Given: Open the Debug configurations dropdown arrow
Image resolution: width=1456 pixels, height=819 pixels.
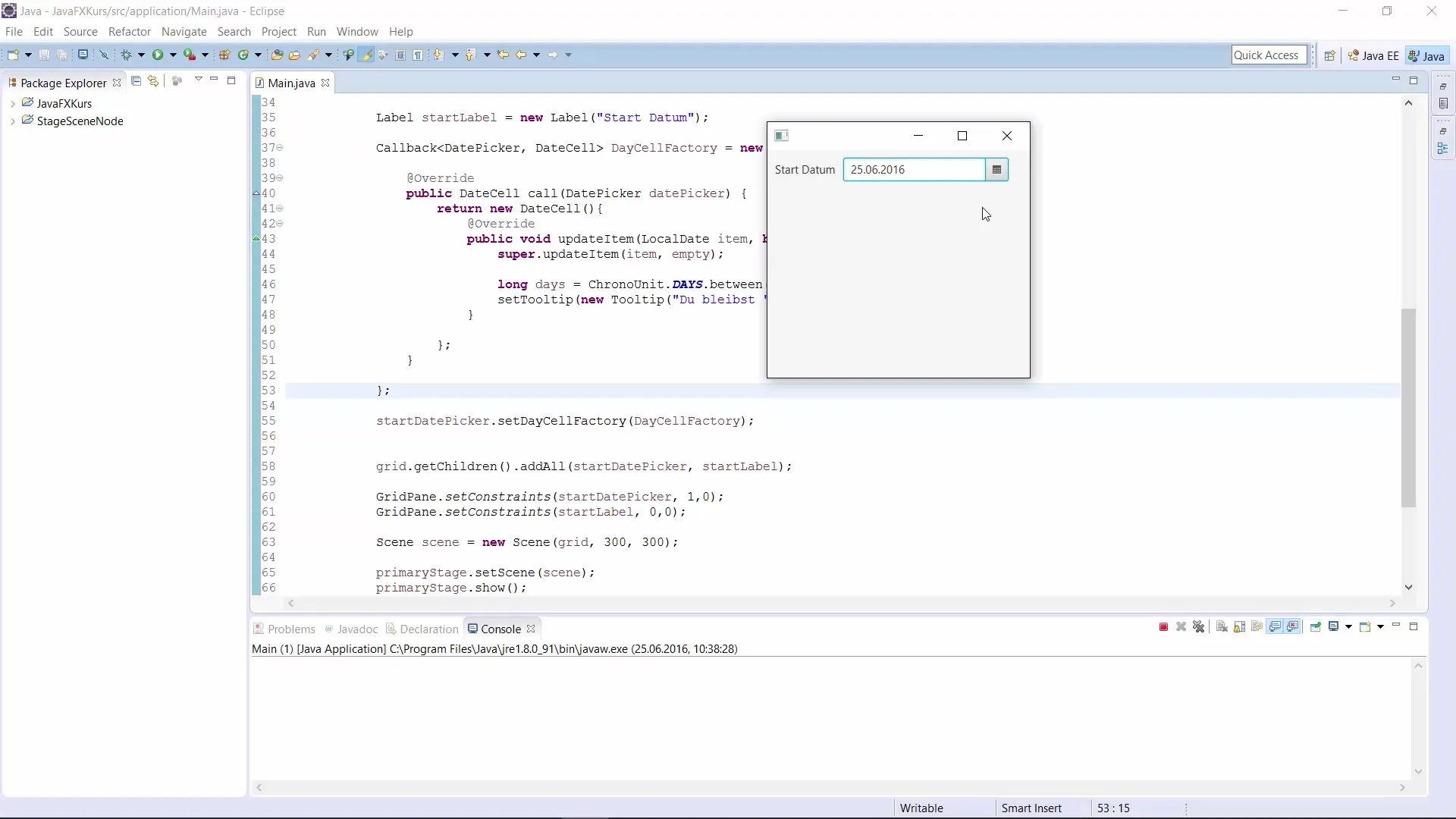Looking at the screenshot, I should (x=141, y=55).
